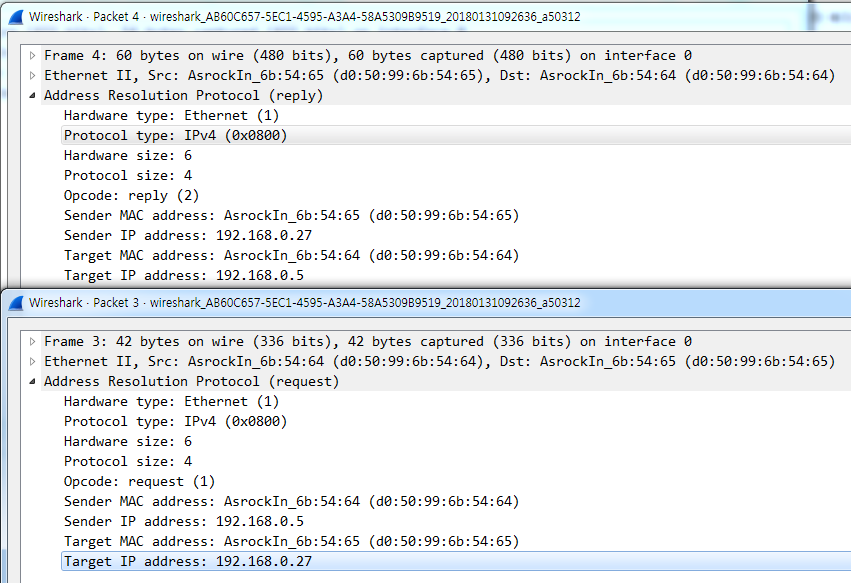Select 'Opcode: reply (2)' field
Viewport: 851px width, 583px height.
point(456,195)
